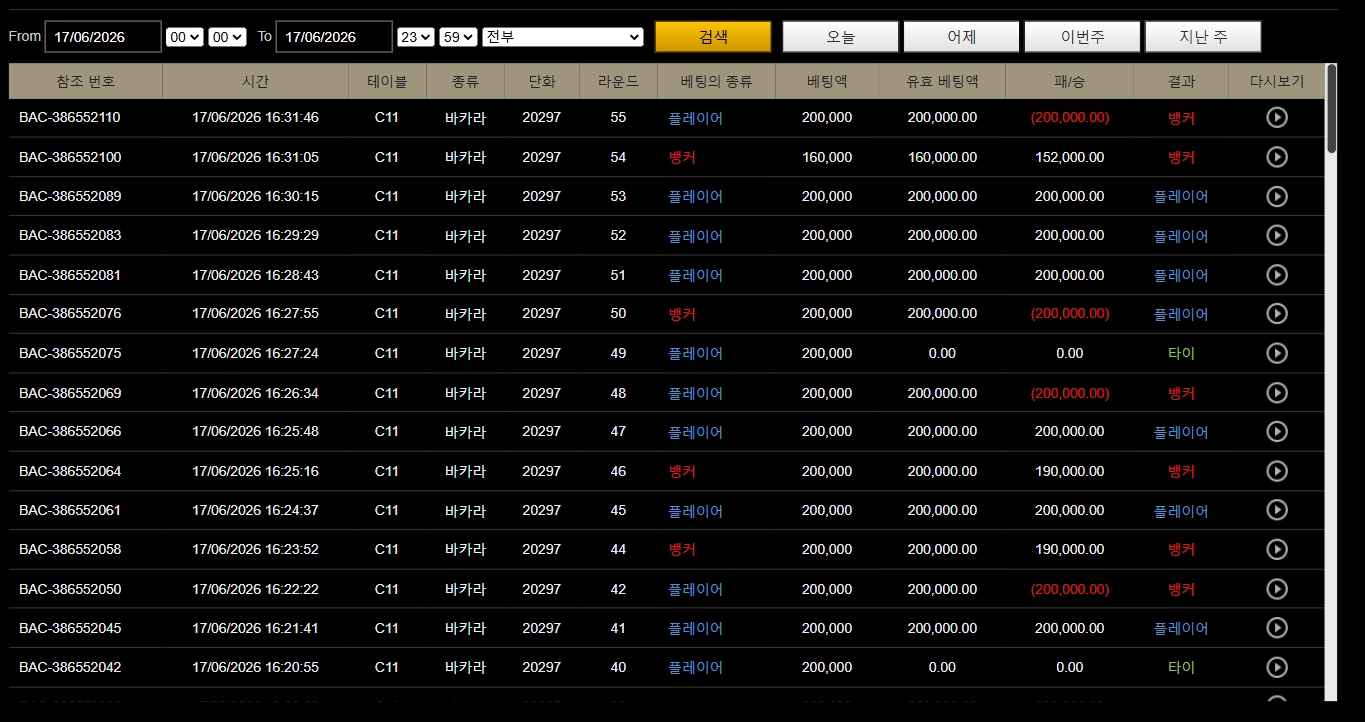Click the 160,000 bet amount

[827, 157]
